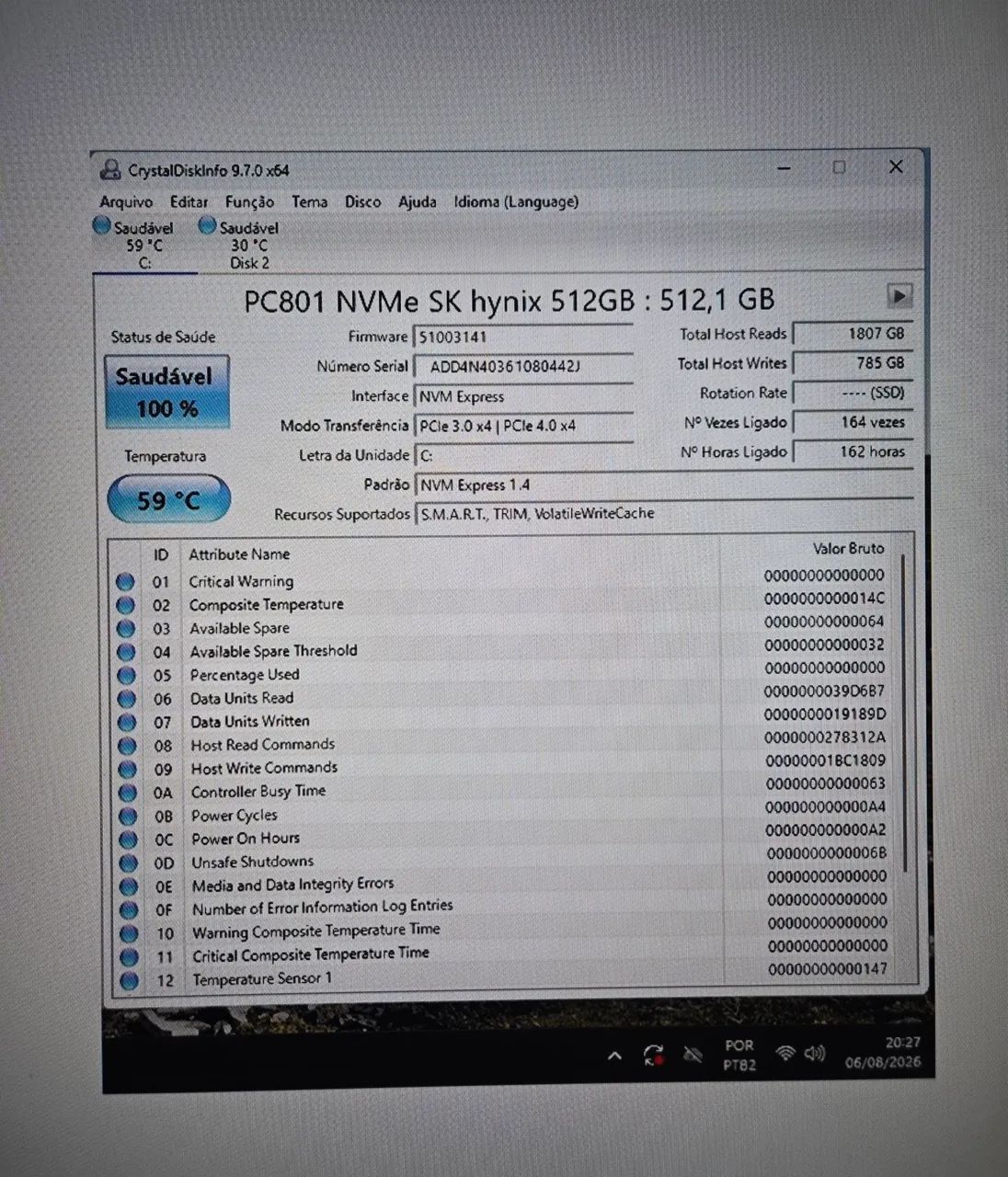
Task: Click the status icon for Data Units Written
Action: click(127, 723)
